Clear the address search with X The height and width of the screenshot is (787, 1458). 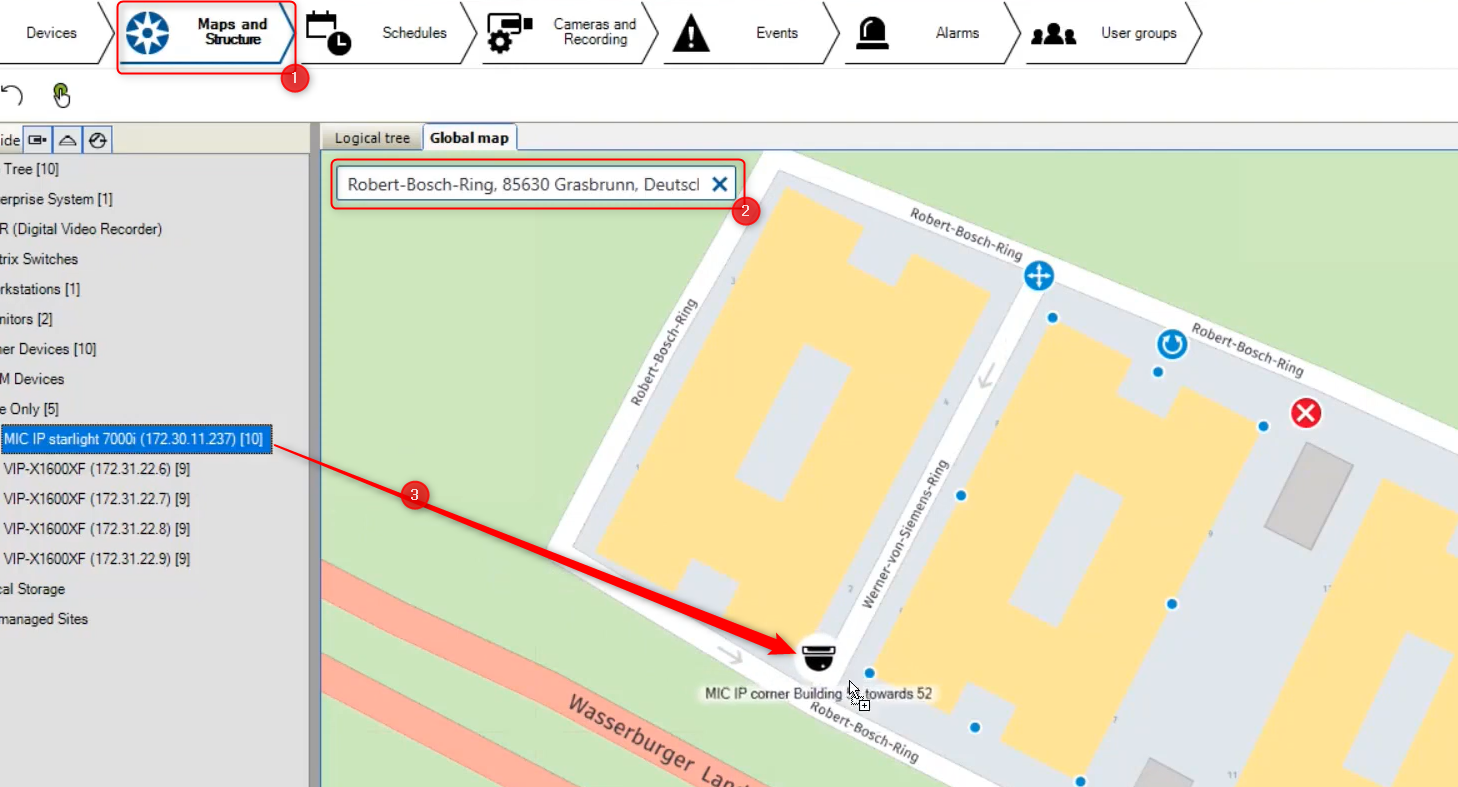pyautogui.click(x=719, y=184)
